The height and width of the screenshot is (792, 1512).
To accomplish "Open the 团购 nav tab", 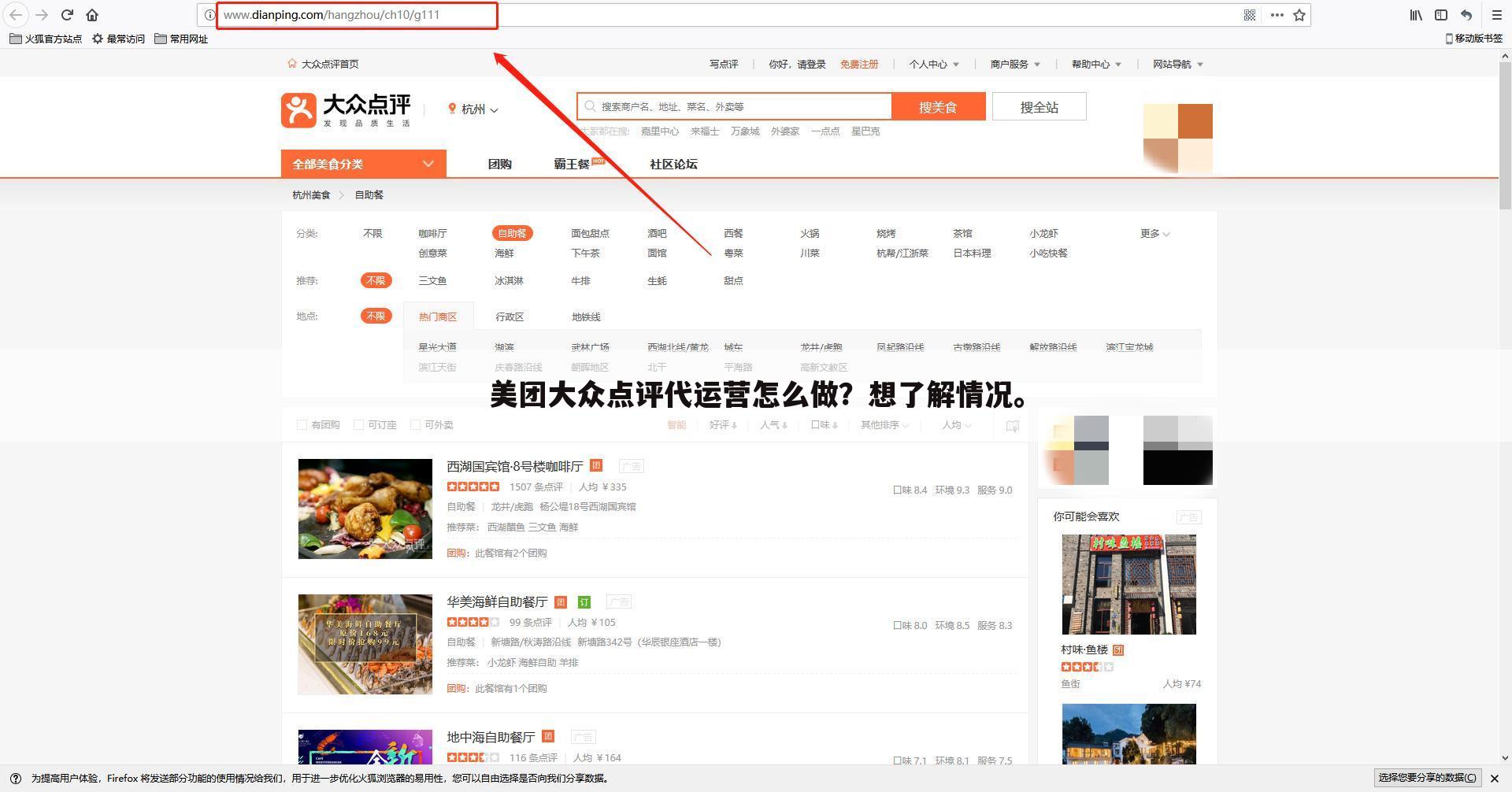I will tap(500, 164).
